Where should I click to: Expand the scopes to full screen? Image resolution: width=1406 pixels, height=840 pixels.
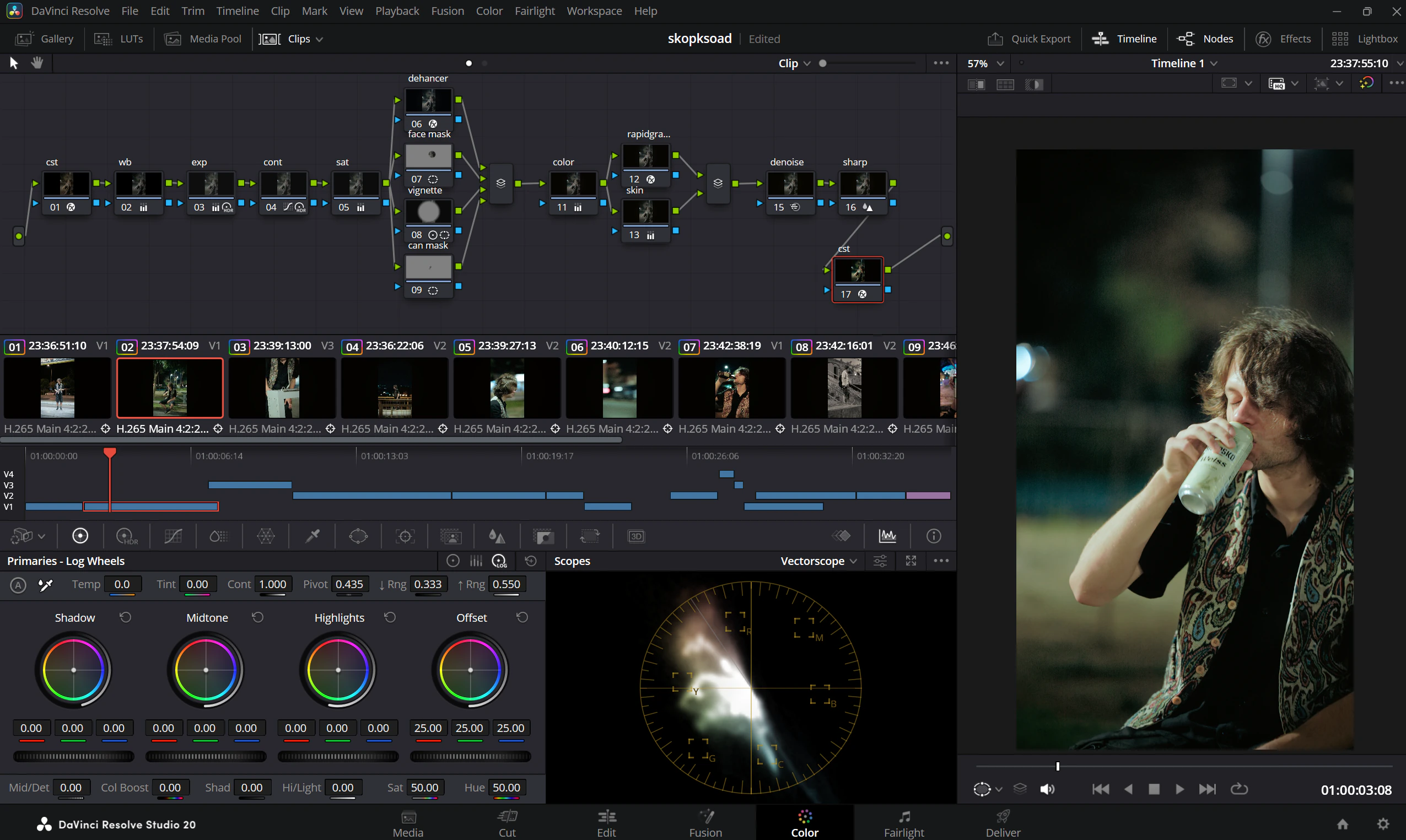[x=911, y=561]
